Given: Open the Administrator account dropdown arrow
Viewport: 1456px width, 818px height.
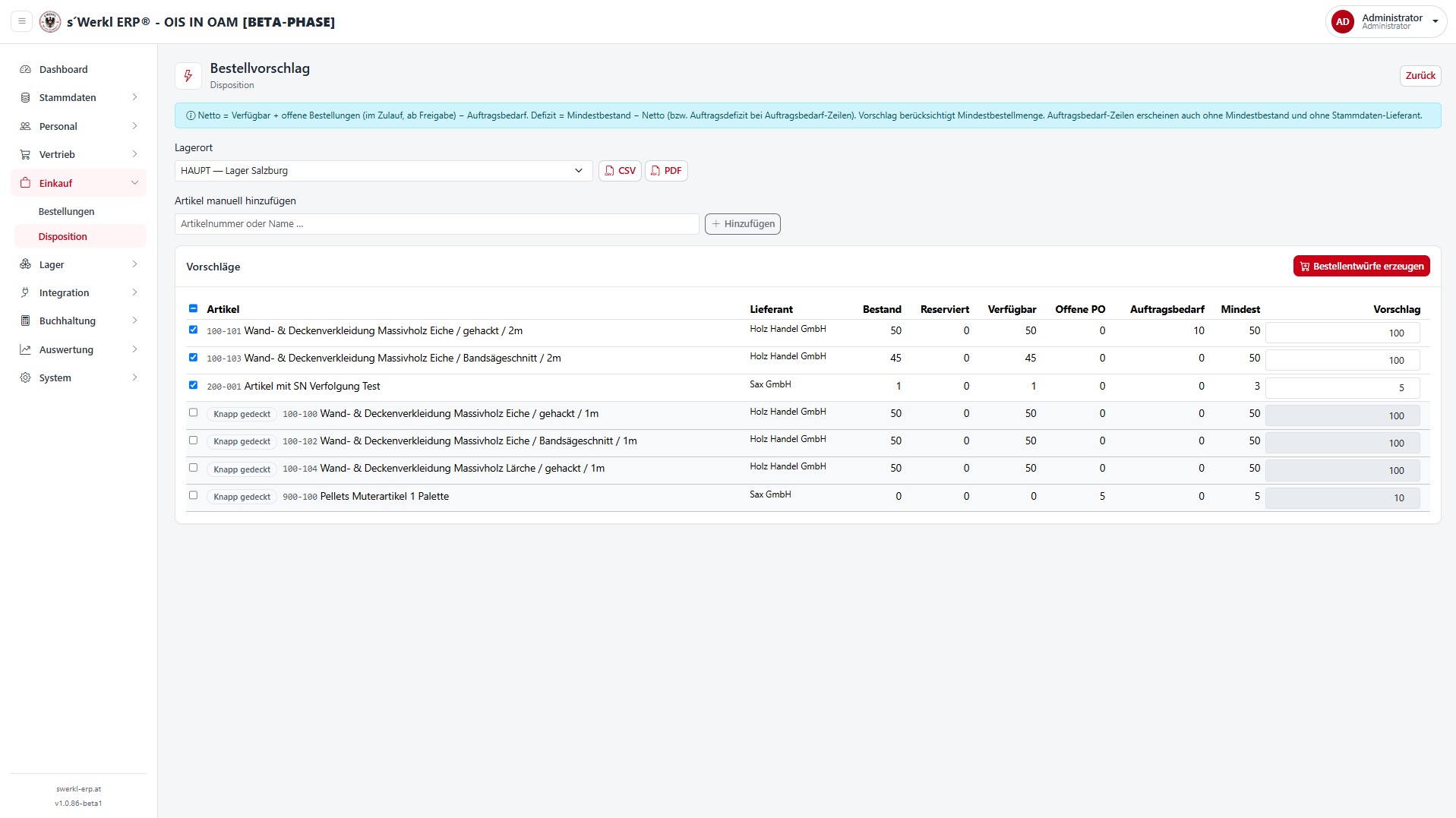Looking at the screenshot, I should pyautogui.click(x=1435, y=22).
